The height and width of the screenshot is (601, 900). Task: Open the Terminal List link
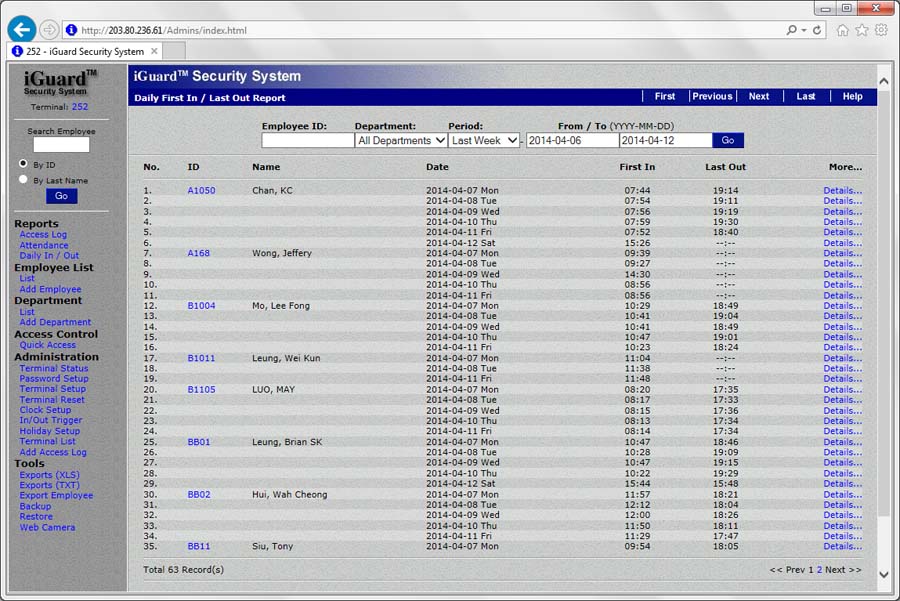(x=48, y=441)
